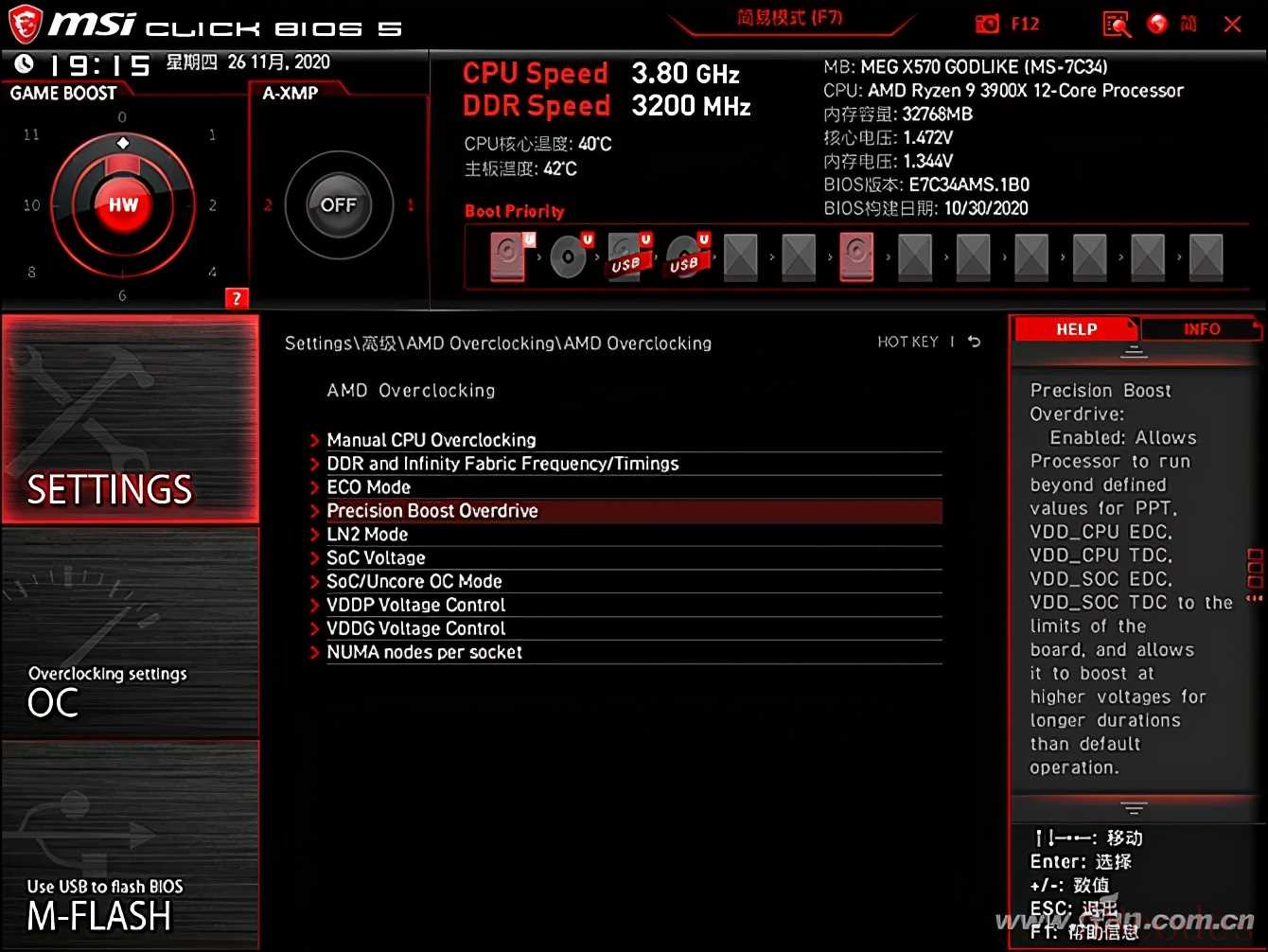The width and height of the screenshot is (1268, 952).
Task: Open the HOT KEY list
Action: pyautogui.click(x=907, y=342)
